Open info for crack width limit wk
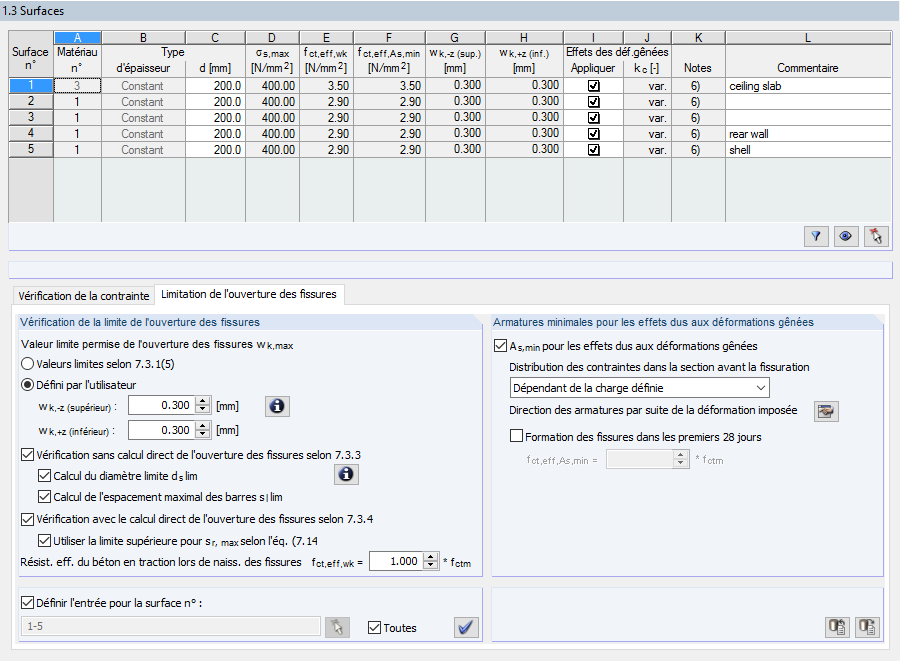Image resolution: width=900 pixels, height=661 pixels. (277, 406)
